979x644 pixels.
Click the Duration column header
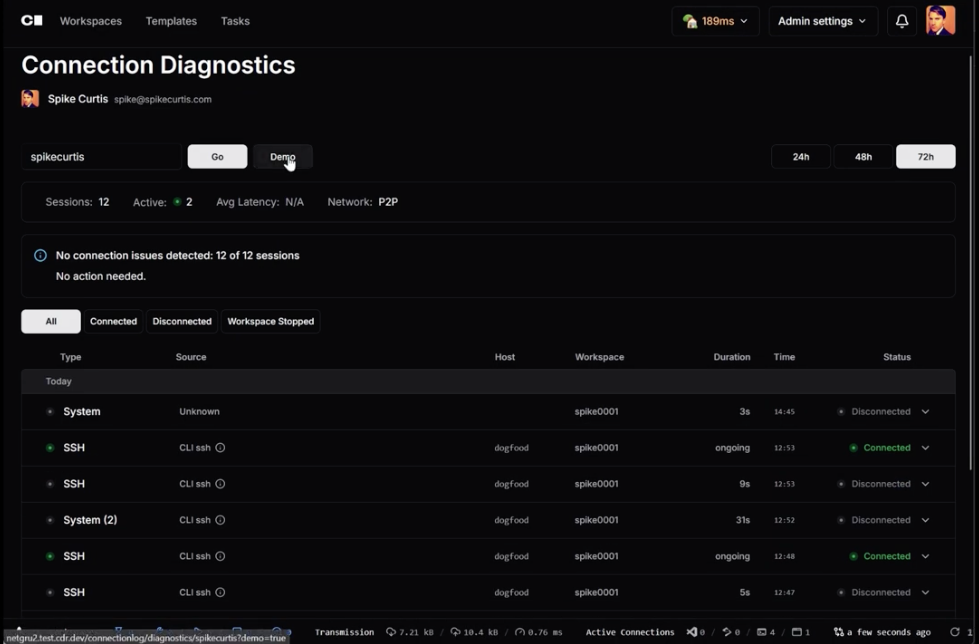(x=732, y=357)
